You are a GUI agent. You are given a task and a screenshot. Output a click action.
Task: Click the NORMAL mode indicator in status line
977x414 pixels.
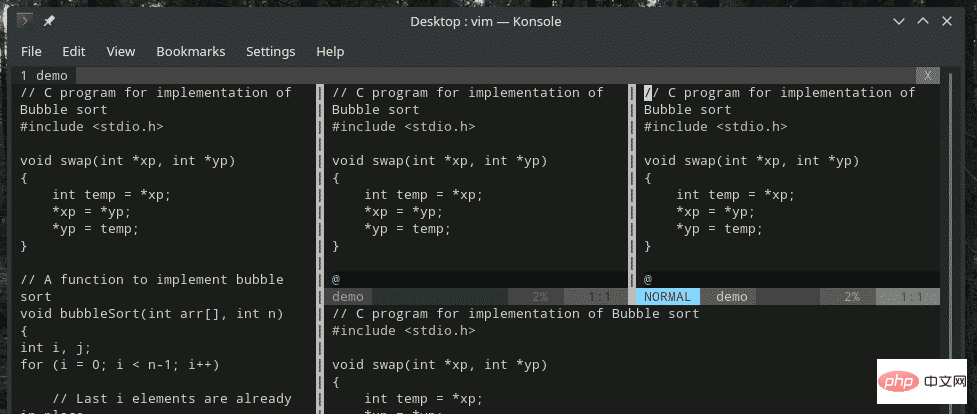click(667, 297)
